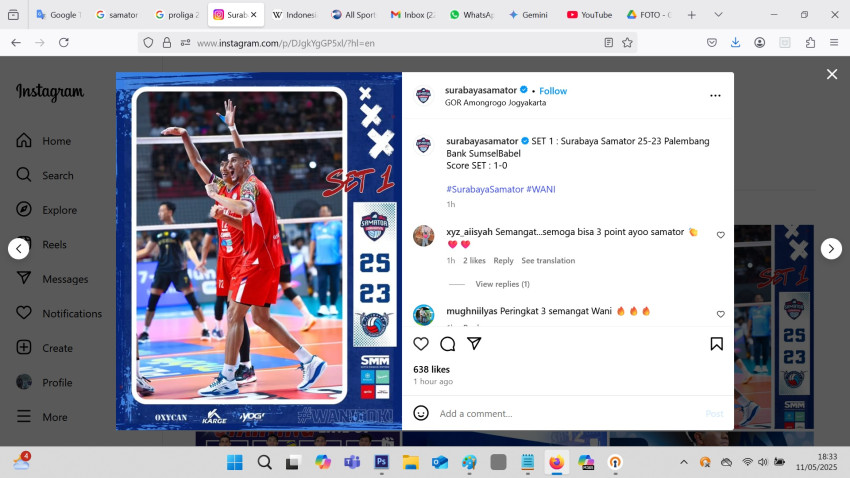850x478 pixels.
Task: Switch to Gemini tab
Action: coord(529,15)
